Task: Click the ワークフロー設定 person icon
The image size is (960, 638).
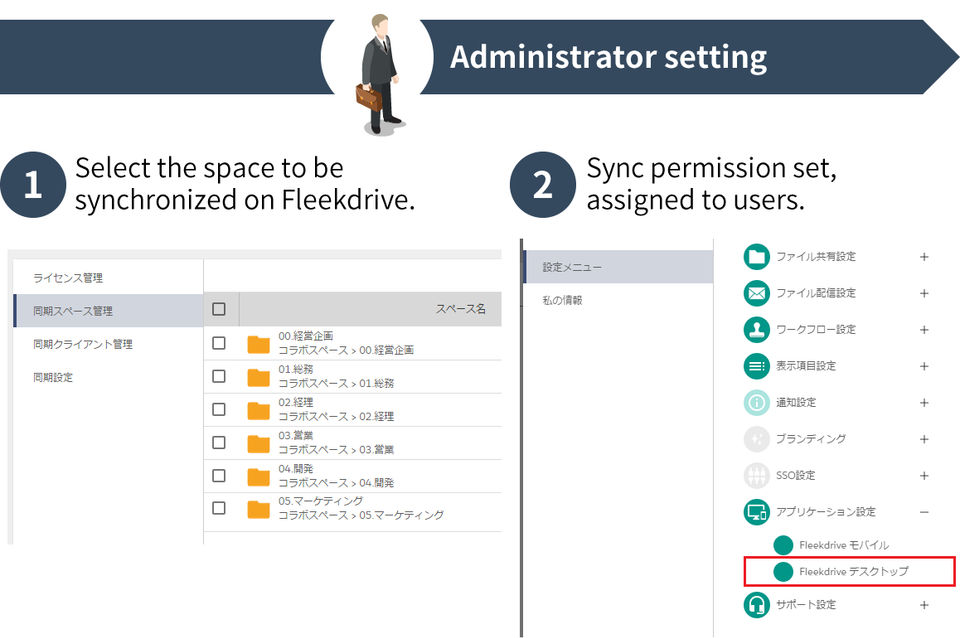Action: (x=757, y=330)
